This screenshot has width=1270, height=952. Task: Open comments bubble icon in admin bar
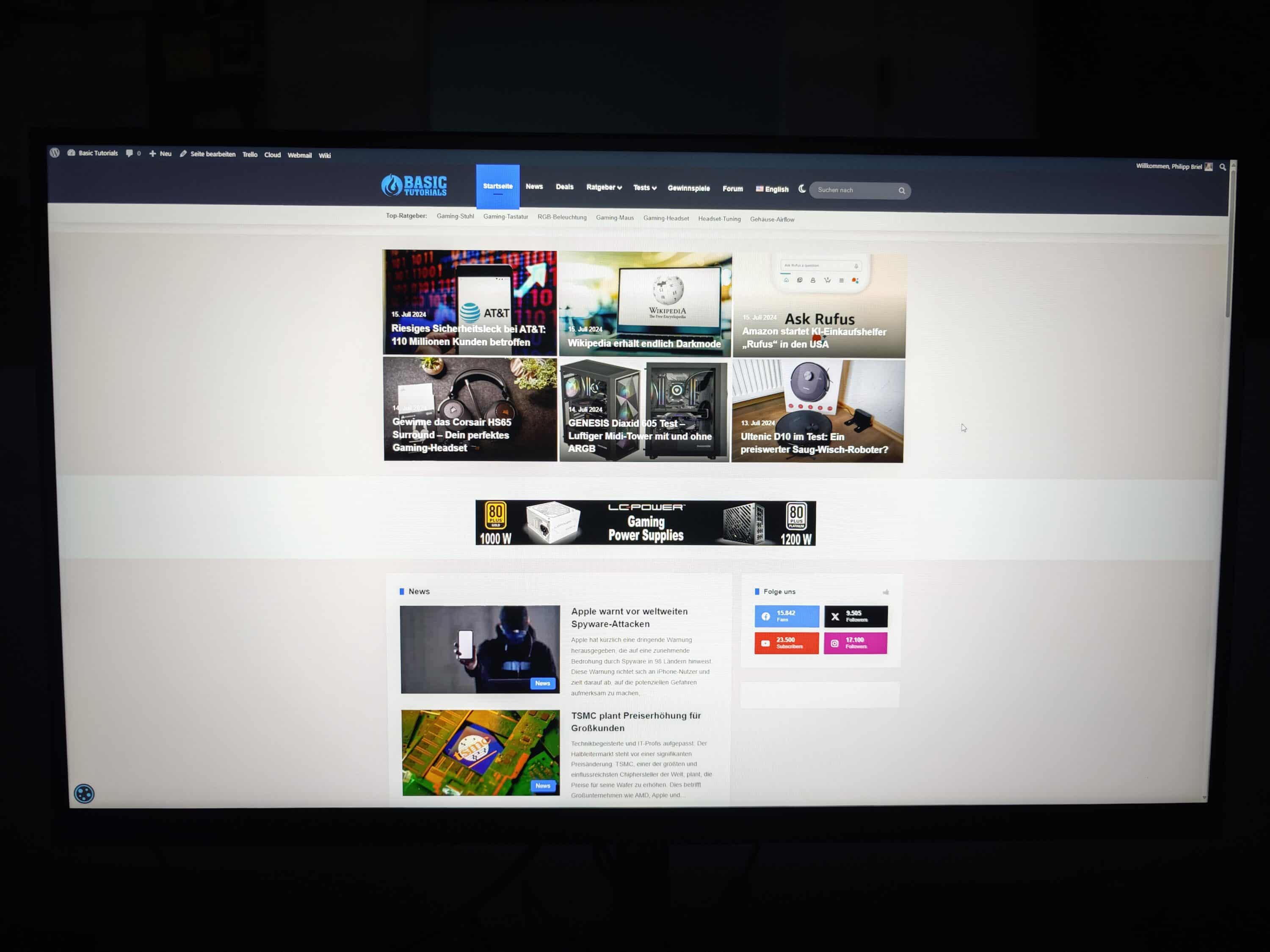point(130,153)
